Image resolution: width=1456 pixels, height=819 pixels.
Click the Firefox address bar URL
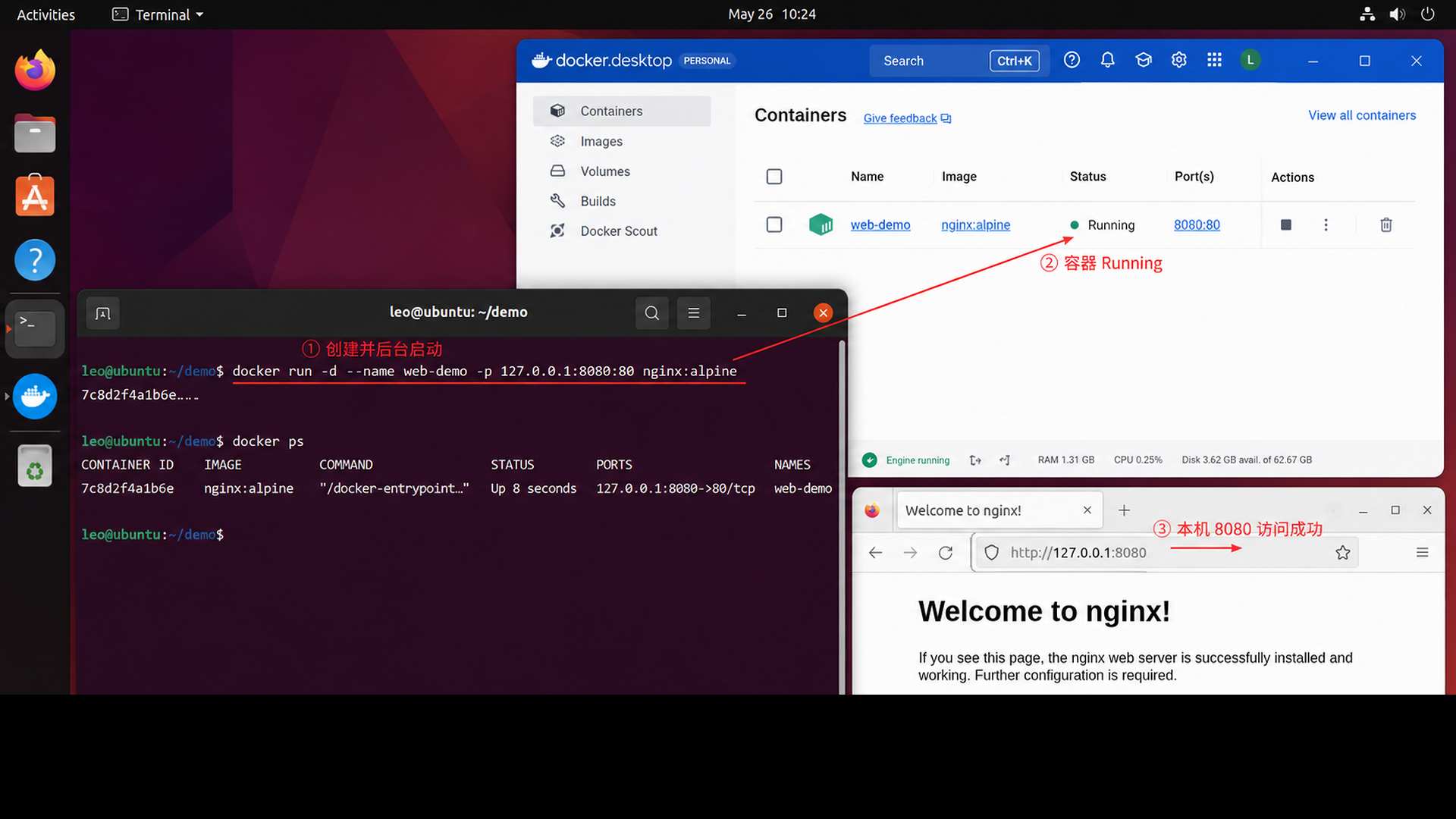pos(1078,553)
